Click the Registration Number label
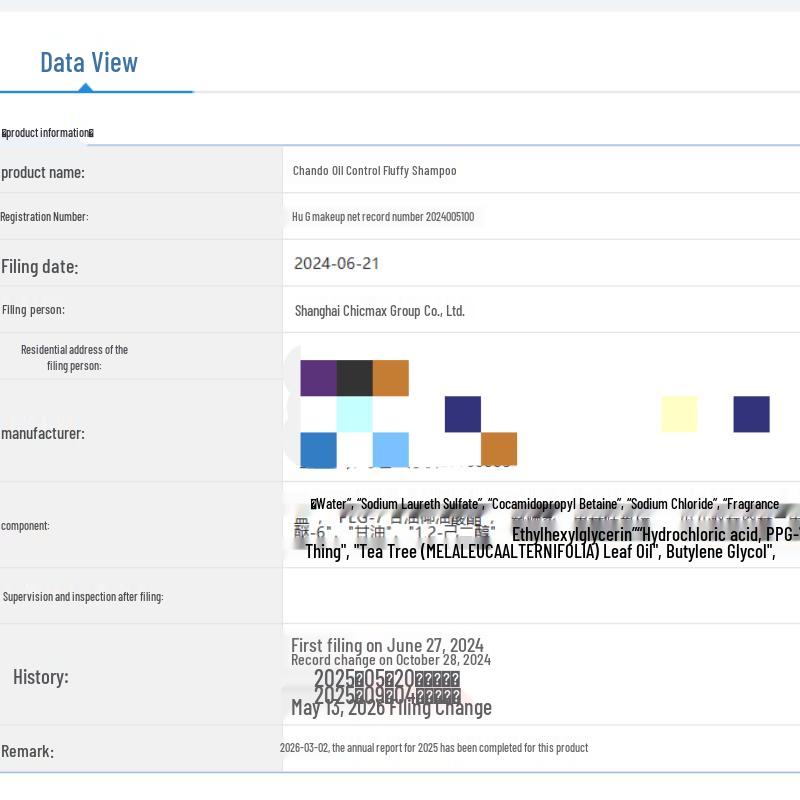The image size is (800, 800). [44, 217]
